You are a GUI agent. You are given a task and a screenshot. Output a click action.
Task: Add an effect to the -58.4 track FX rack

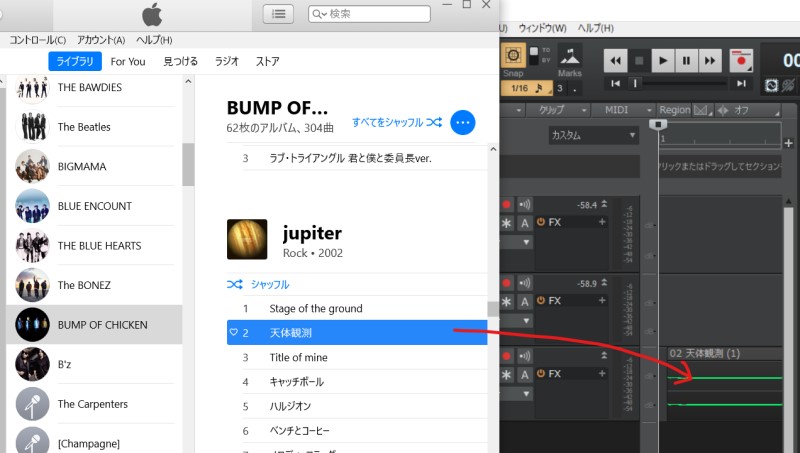tap(602, 222)
